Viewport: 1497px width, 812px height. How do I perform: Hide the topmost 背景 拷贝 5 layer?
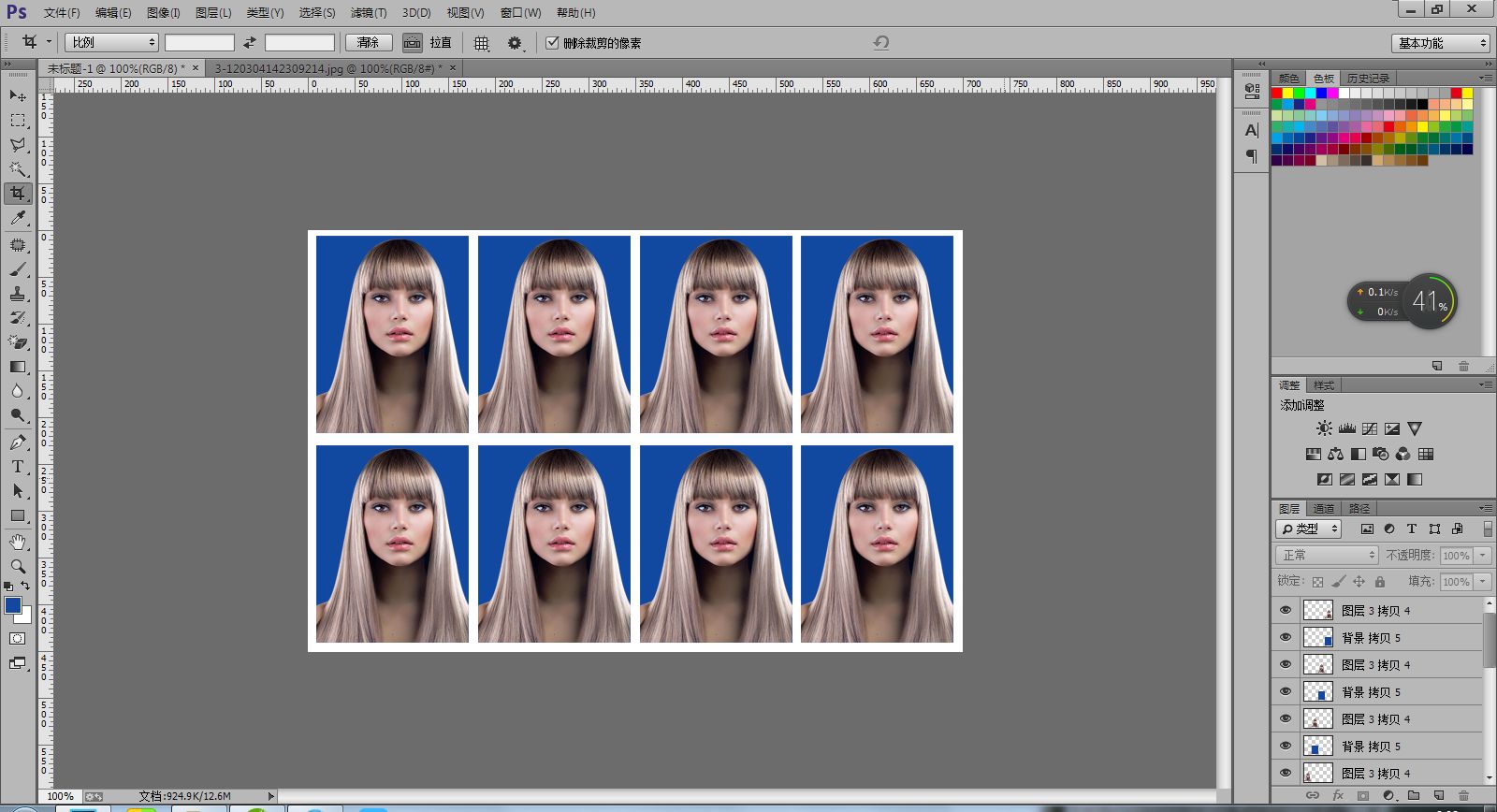click(x=1286, y=637)
